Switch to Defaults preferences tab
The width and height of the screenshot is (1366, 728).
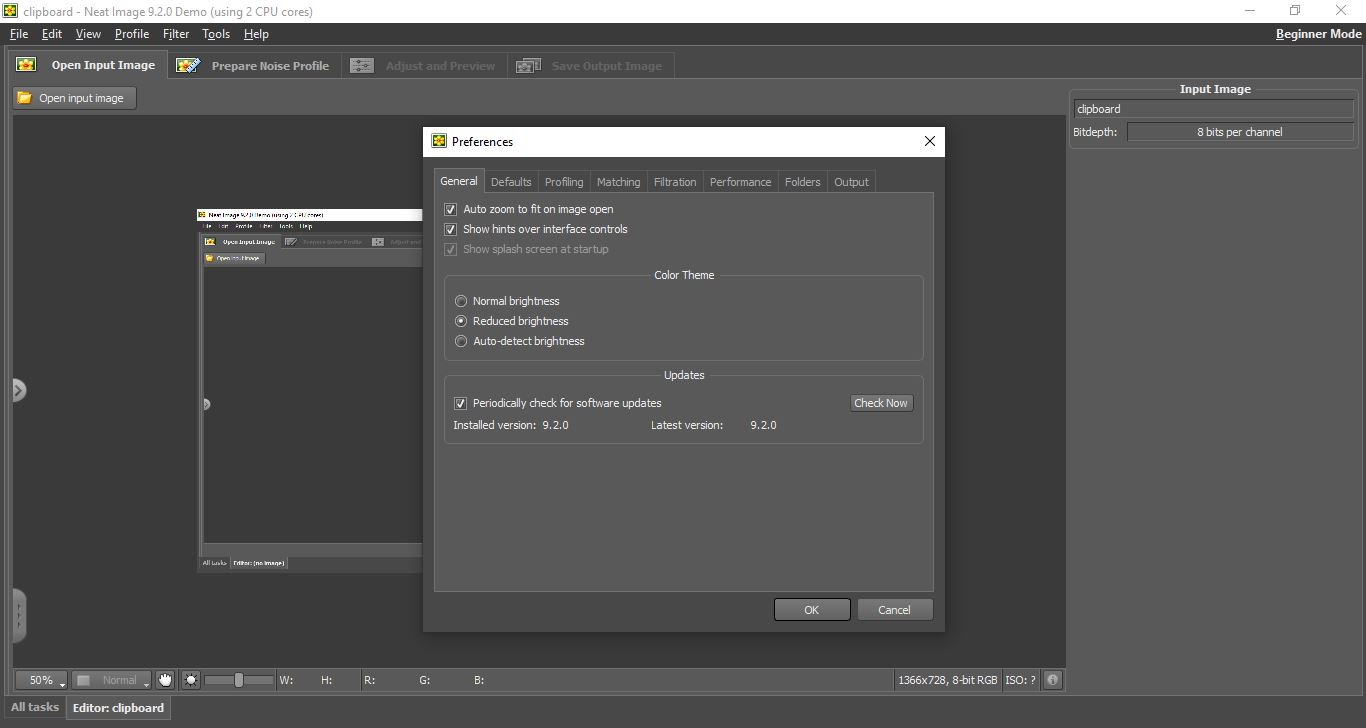click(x=511, y=182)
